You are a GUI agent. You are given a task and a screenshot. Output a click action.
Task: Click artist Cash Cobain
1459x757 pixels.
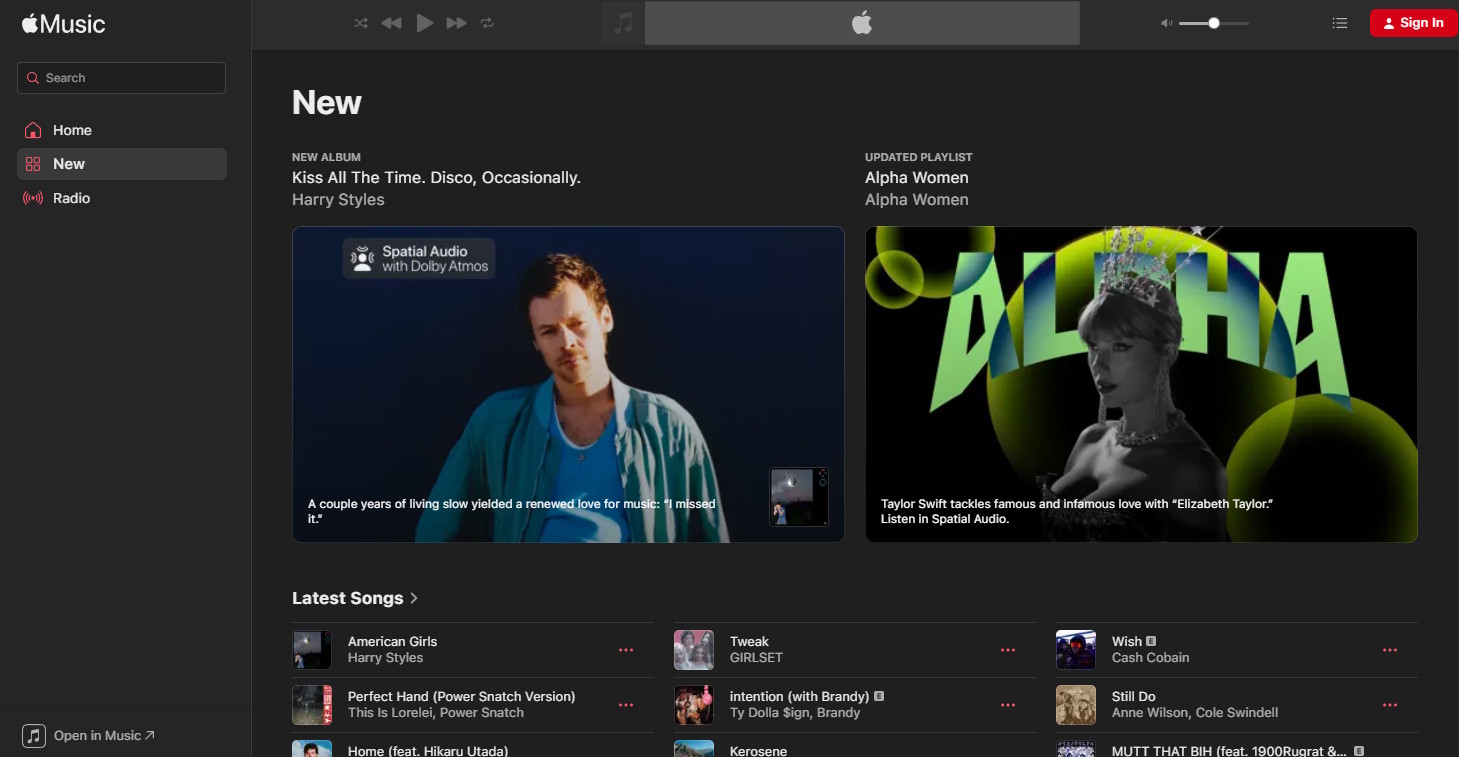[x=1150, y=658]
